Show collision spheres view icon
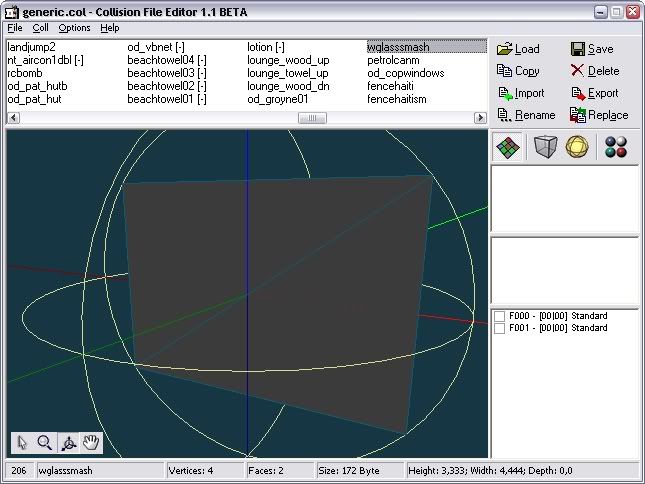The width and height of the screenshot is (645, 484). [577, 147]
